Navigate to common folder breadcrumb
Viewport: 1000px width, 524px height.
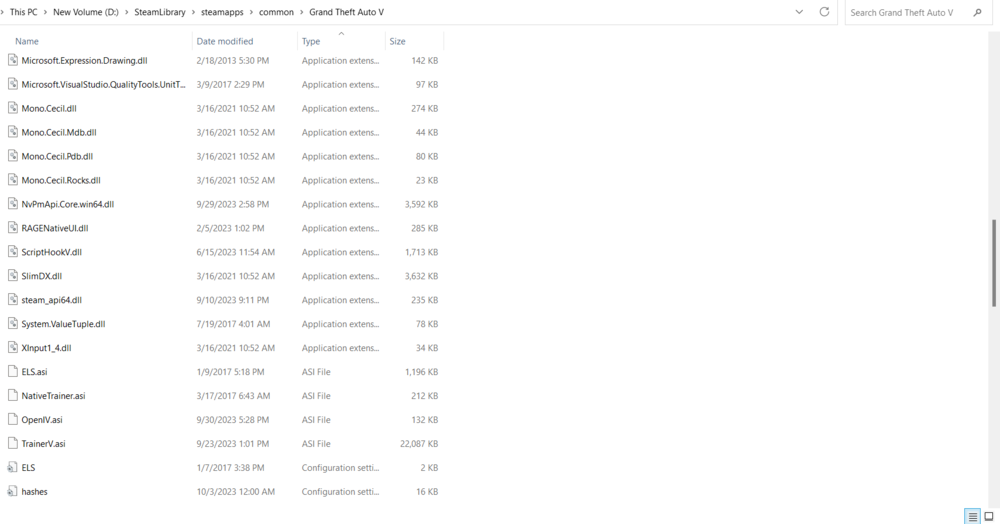coord(276,12)
